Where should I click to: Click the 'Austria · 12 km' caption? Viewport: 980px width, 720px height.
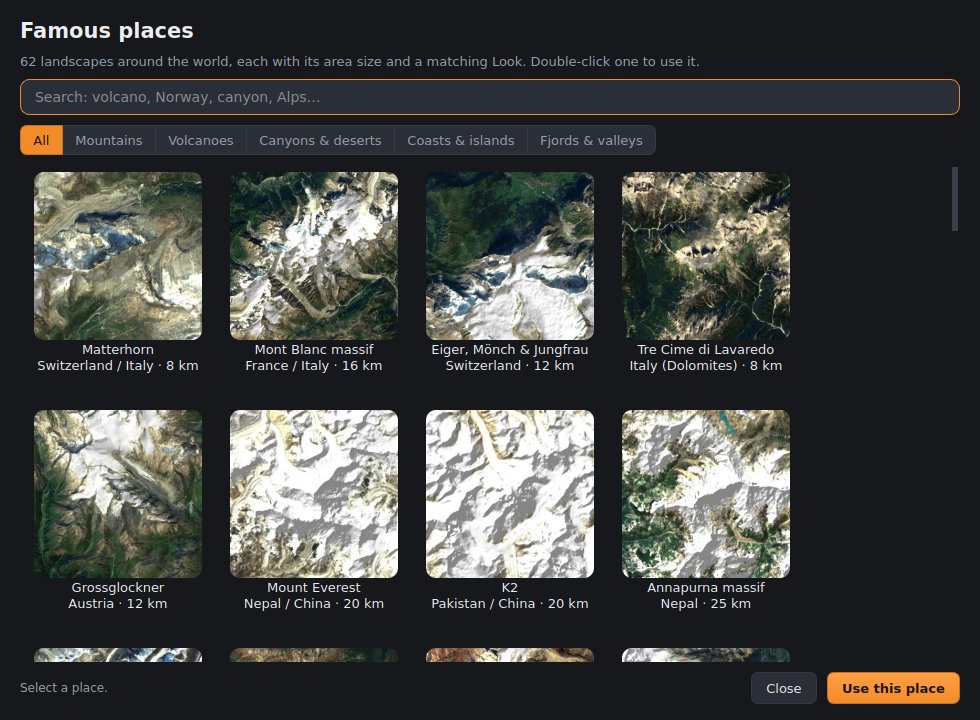pyautogui.click(x=118, y=604)
